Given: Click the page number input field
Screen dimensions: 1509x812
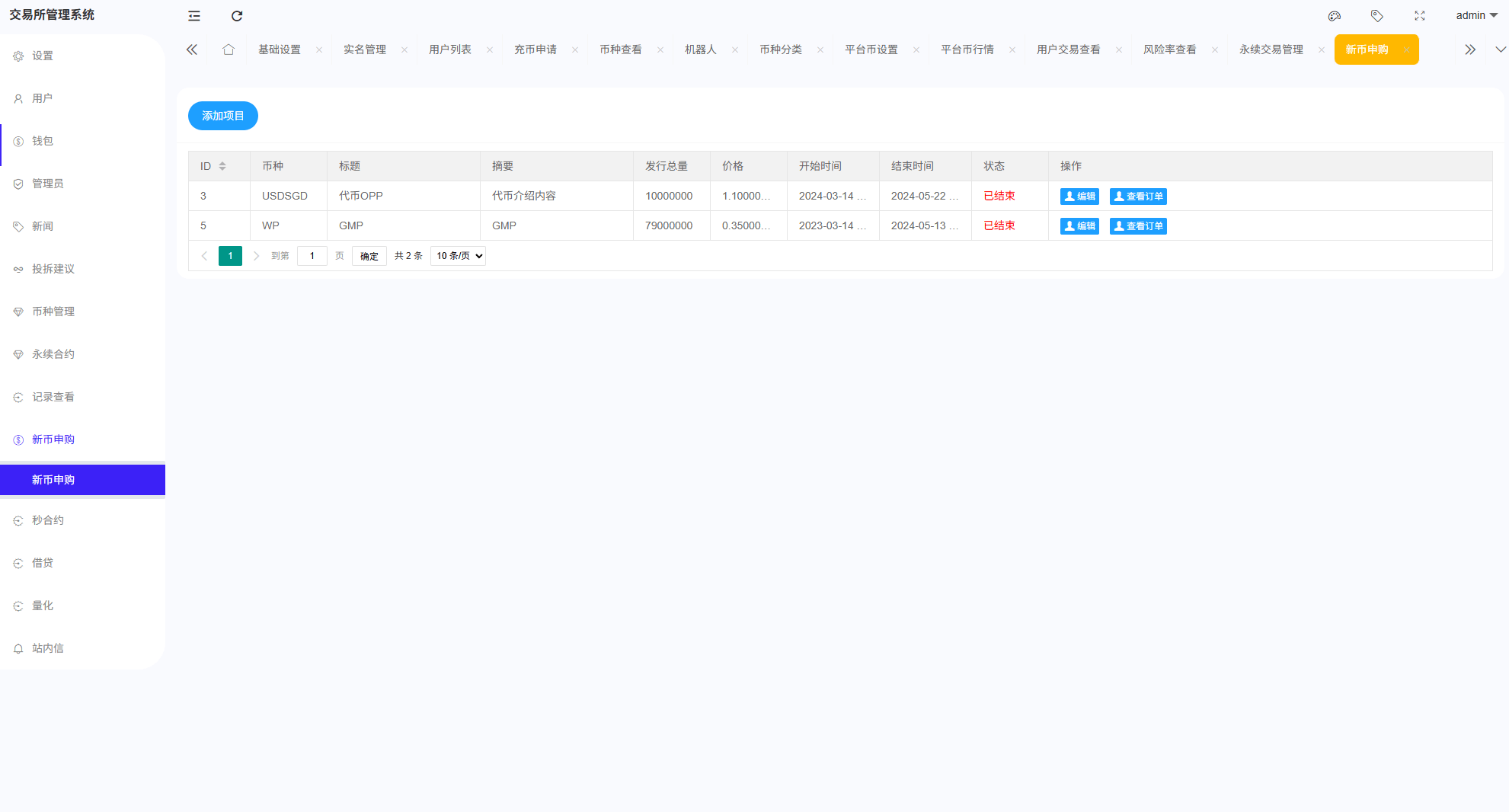Looking at the screenshot, I should (312, 256).
